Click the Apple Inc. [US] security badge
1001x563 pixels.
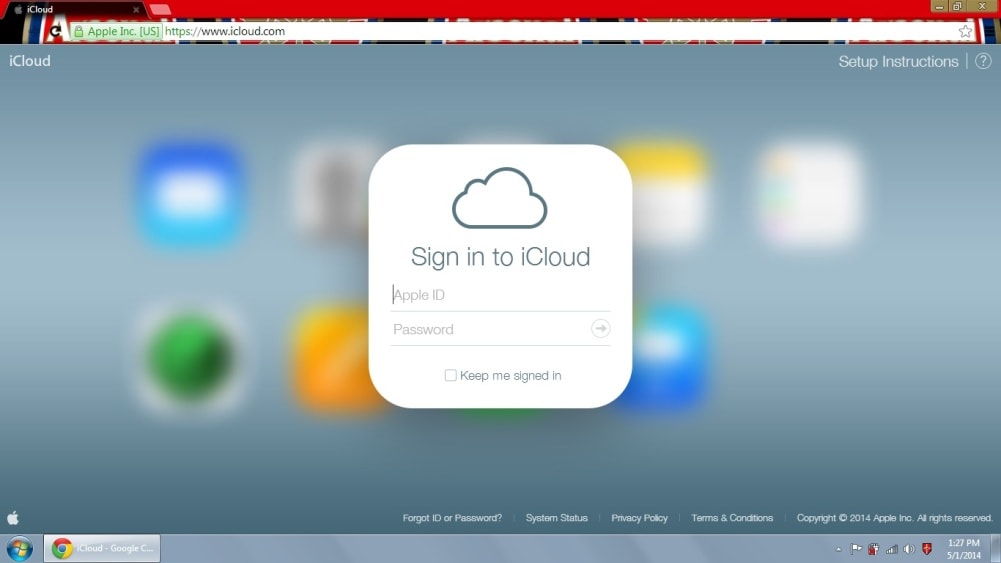tap(116, 31)
